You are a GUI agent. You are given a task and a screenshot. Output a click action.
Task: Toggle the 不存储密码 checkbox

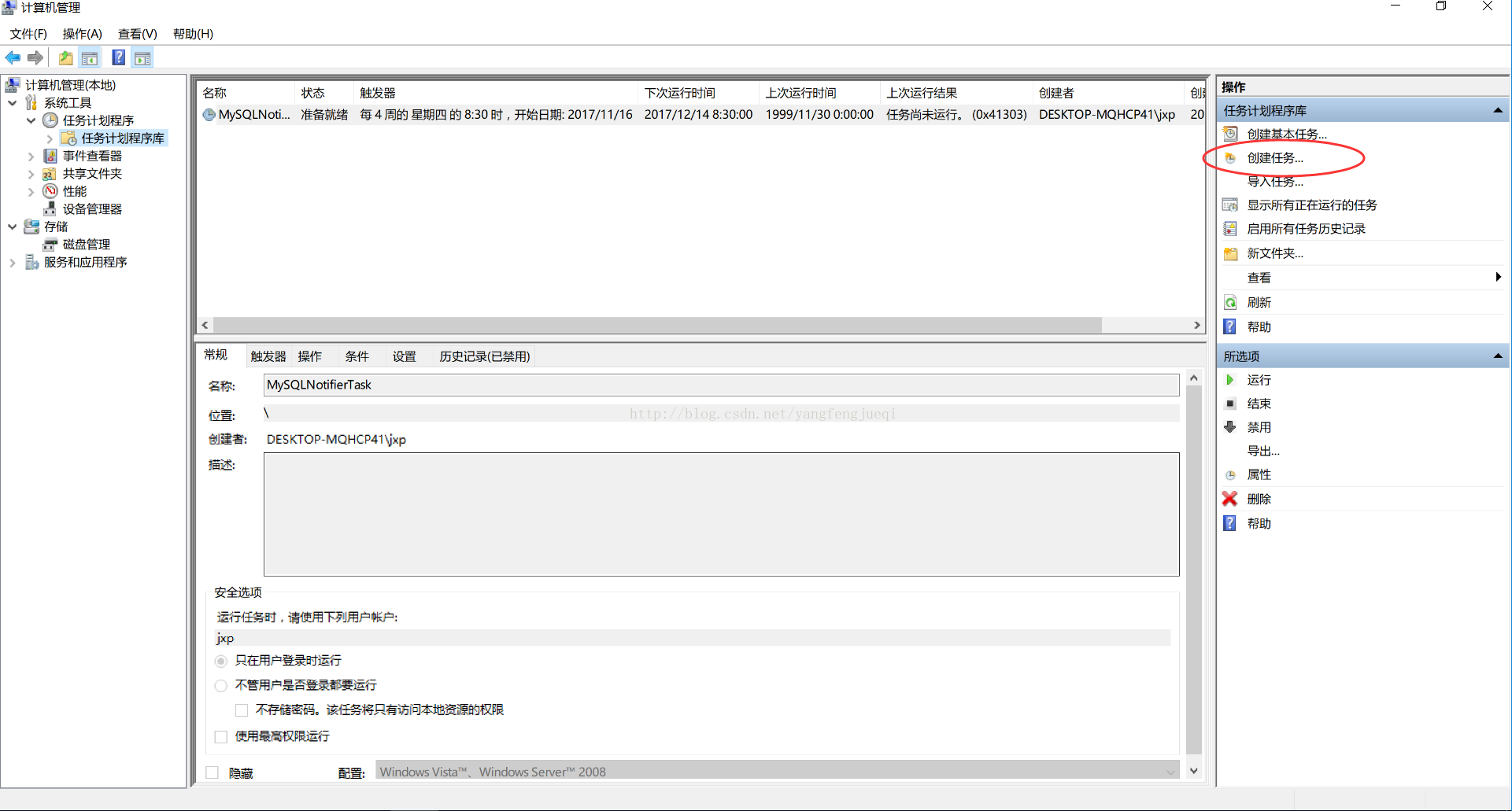pyautogui.click(x=242, y=710)
